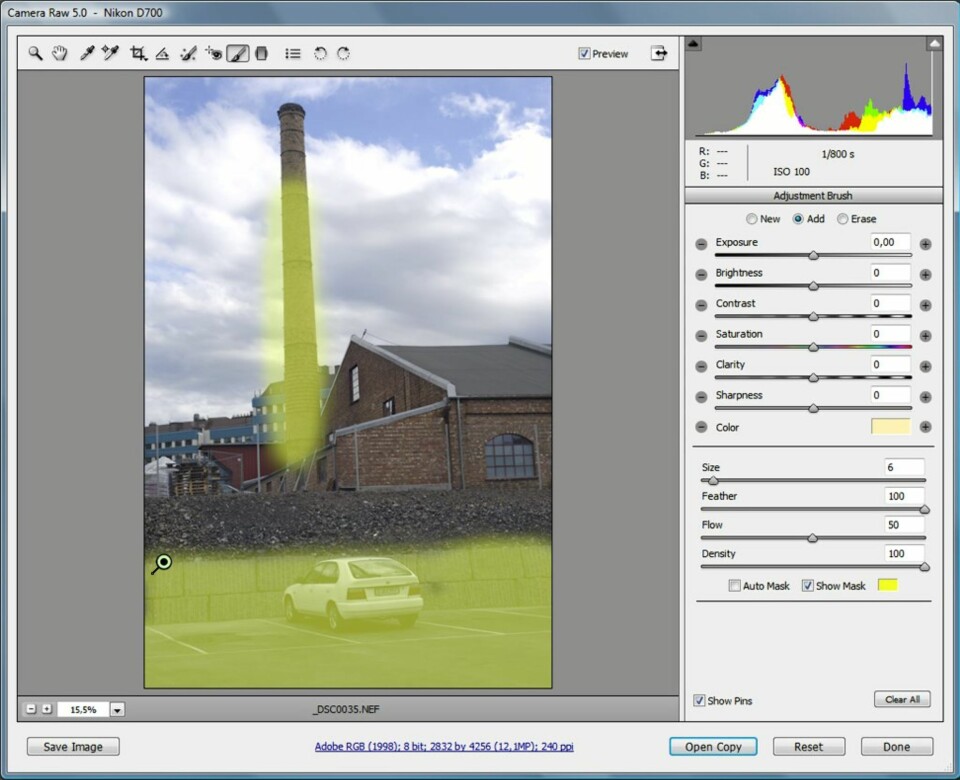Increase Brightness with plus button
Image resolution: width=960 pixels, height=780 pixels.
click(926, 274)
